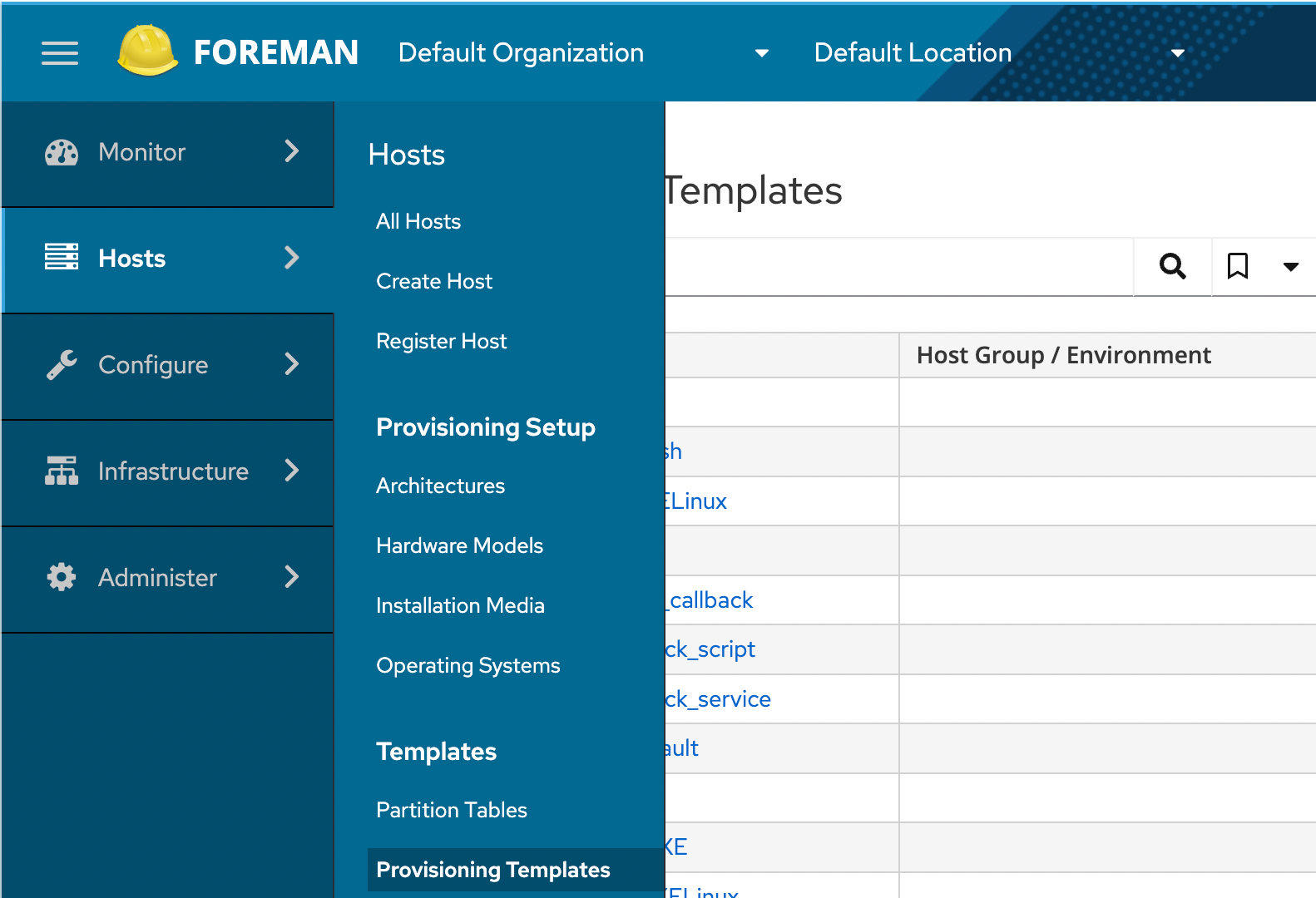
Task: Expand the Monitor menu chevron
Action: coord(291,151)
